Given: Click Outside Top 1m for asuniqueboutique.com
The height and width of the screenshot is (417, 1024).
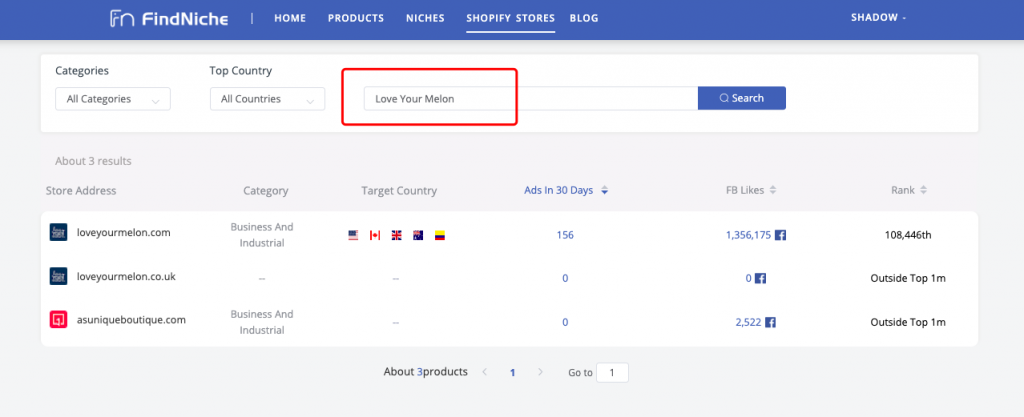Looking at the screenshot, I should pyautogui.click(x=908, y=322).
